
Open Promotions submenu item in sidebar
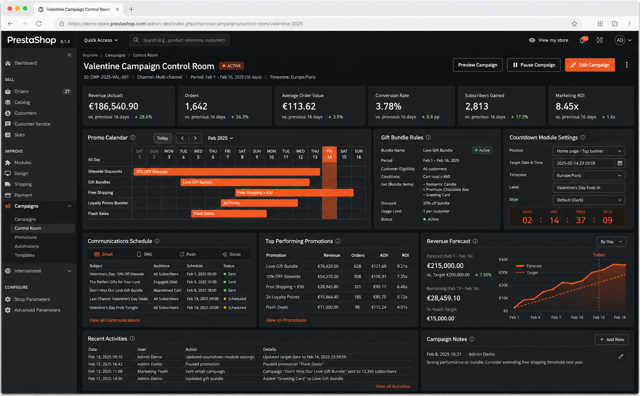coord(26,238)
